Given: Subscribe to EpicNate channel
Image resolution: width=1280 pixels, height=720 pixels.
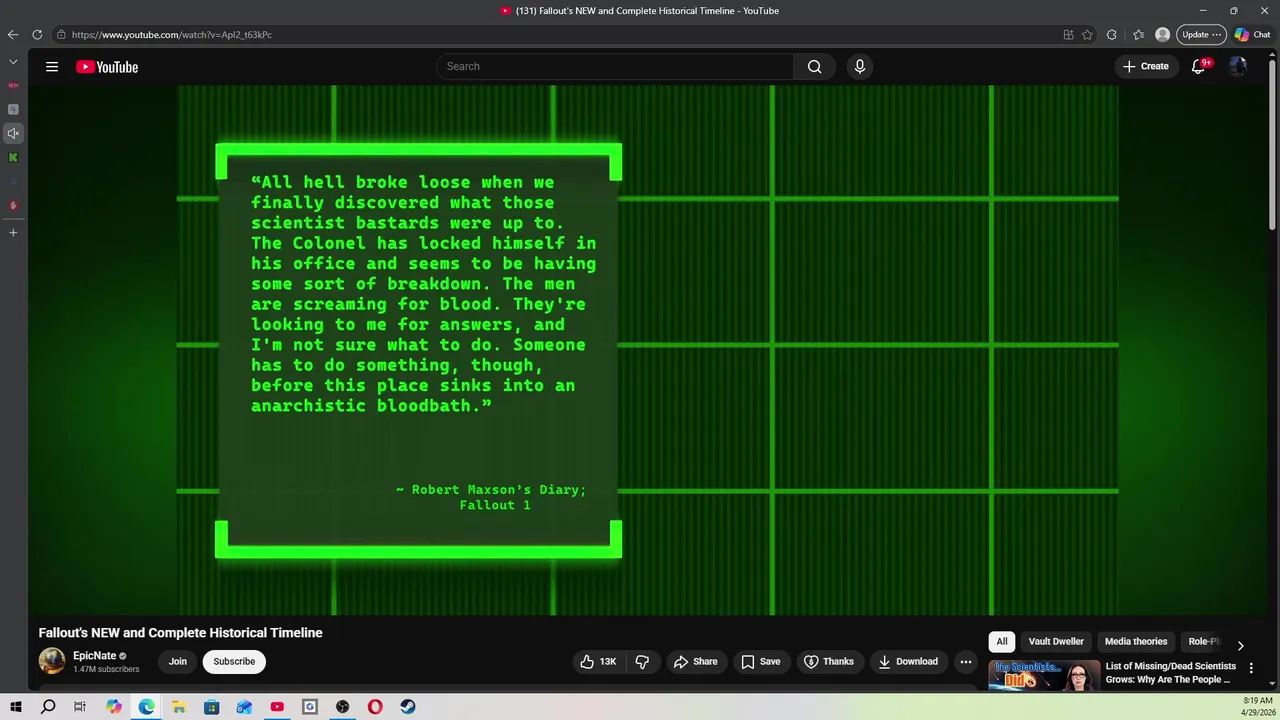Looking at the screenshot, I should [x=234, y=661].
